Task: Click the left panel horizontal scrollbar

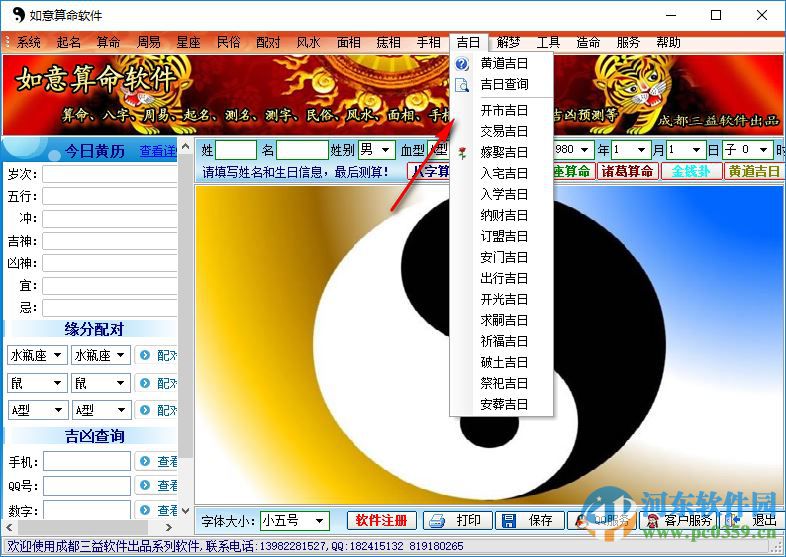Action: tap(83, 527)
